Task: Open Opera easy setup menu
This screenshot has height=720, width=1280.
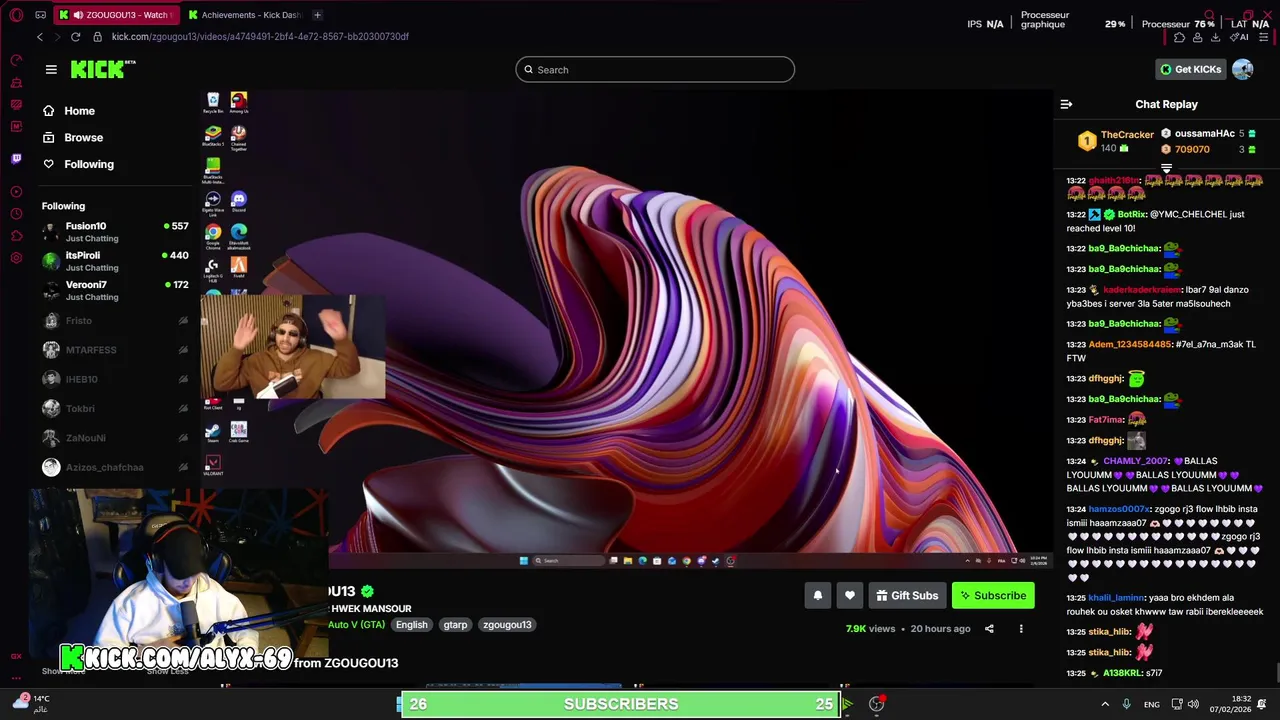Action: click(x=1265, y=37)
